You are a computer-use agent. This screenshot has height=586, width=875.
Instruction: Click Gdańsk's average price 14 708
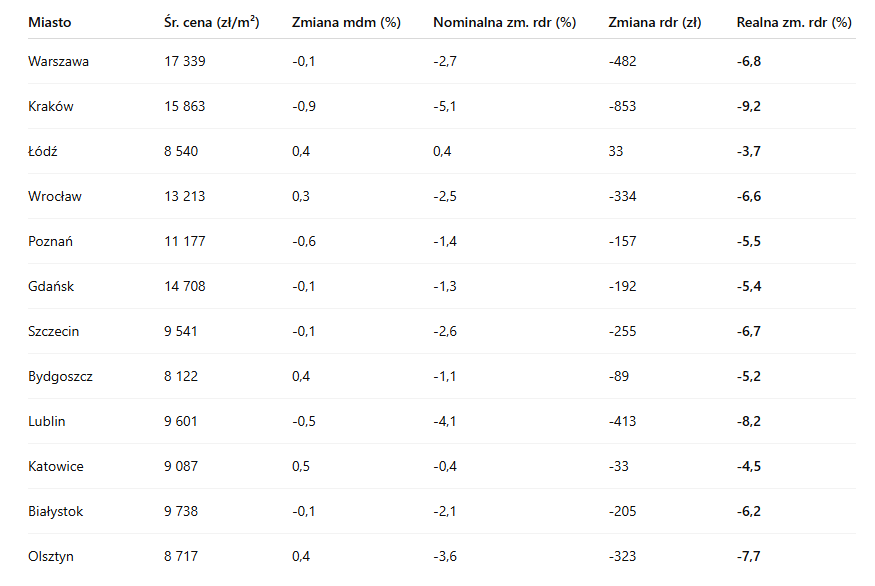[x=184, y=287]
